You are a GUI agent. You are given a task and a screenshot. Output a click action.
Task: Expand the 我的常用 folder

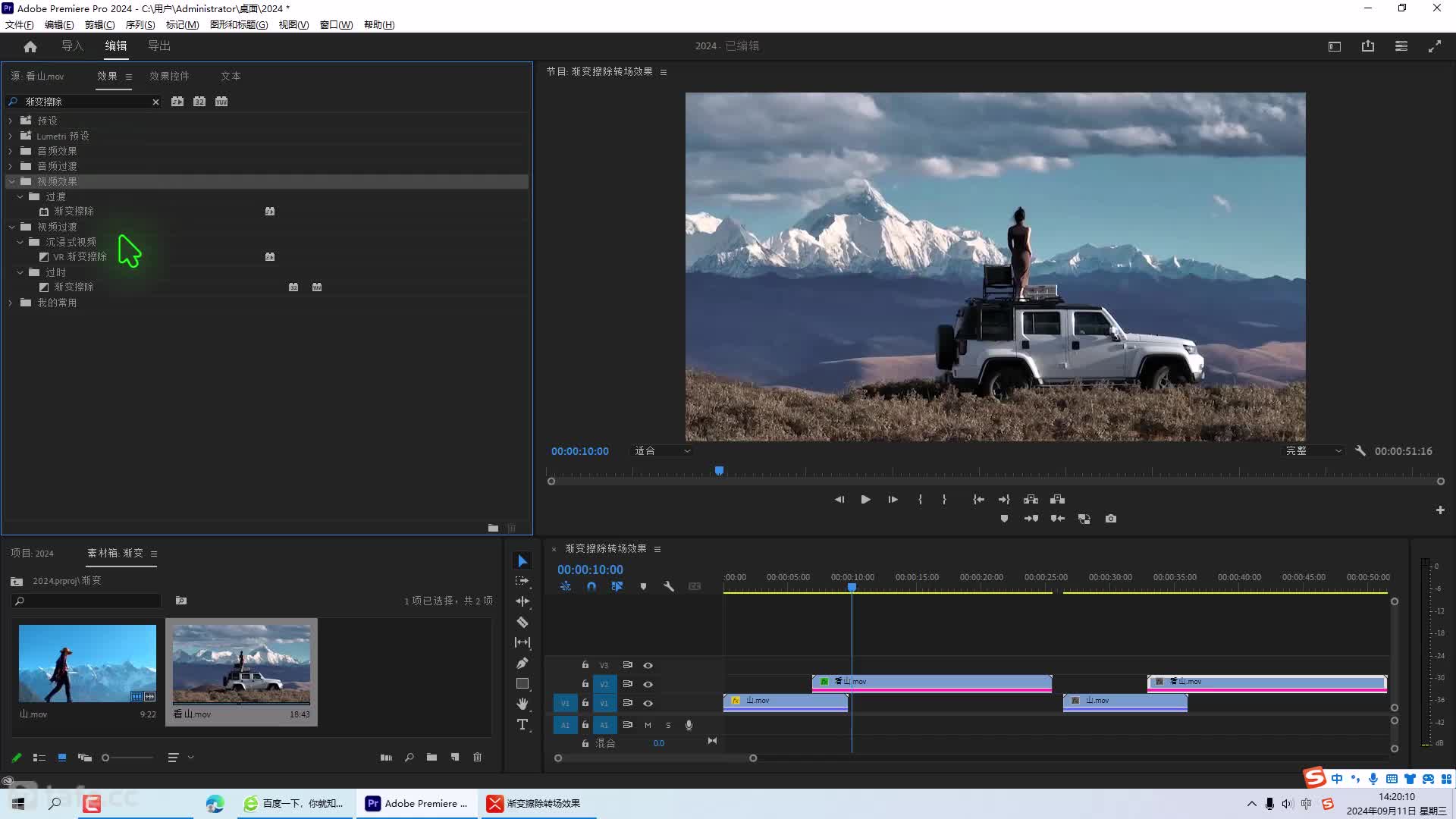11,303
